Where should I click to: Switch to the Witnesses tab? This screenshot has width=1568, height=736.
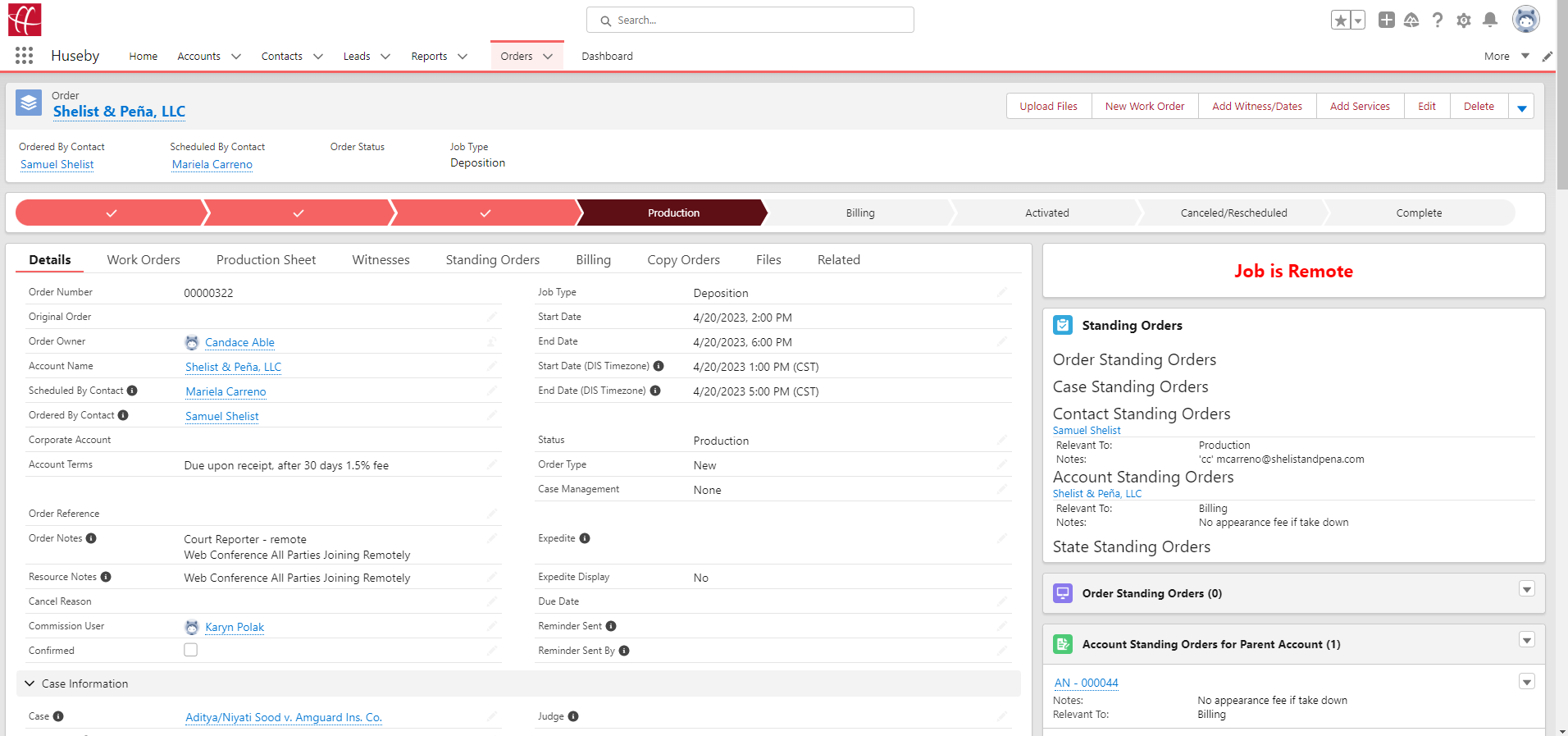[381, 259]
